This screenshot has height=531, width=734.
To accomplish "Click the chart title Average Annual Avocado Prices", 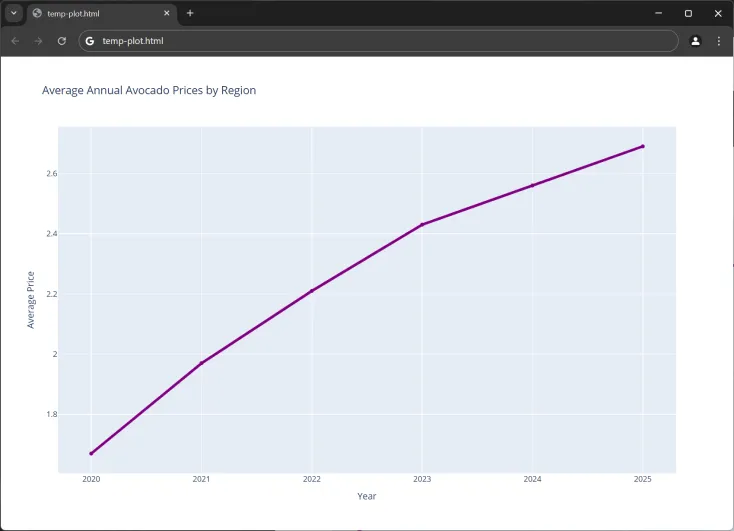I will [x=149, y=90].
